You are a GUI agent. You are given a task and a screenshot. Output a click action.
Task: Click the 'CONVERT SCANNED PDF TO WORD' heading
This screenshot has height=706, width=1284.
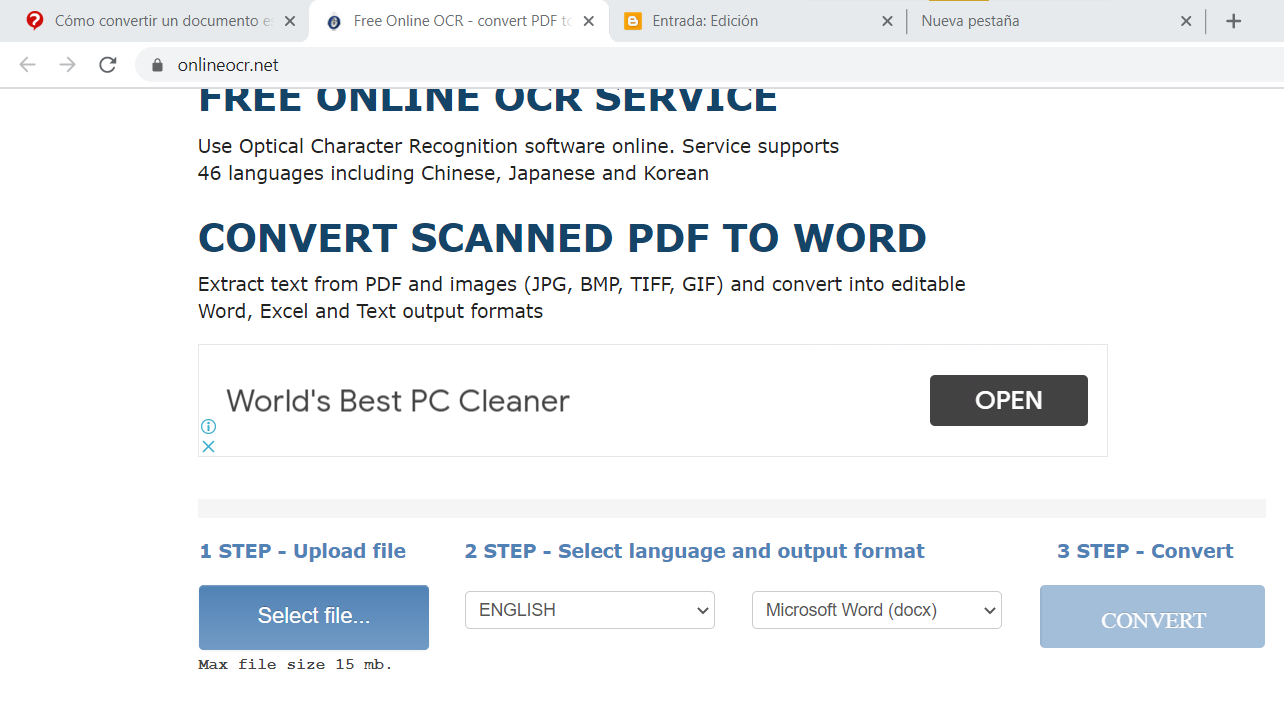(562, 239)
